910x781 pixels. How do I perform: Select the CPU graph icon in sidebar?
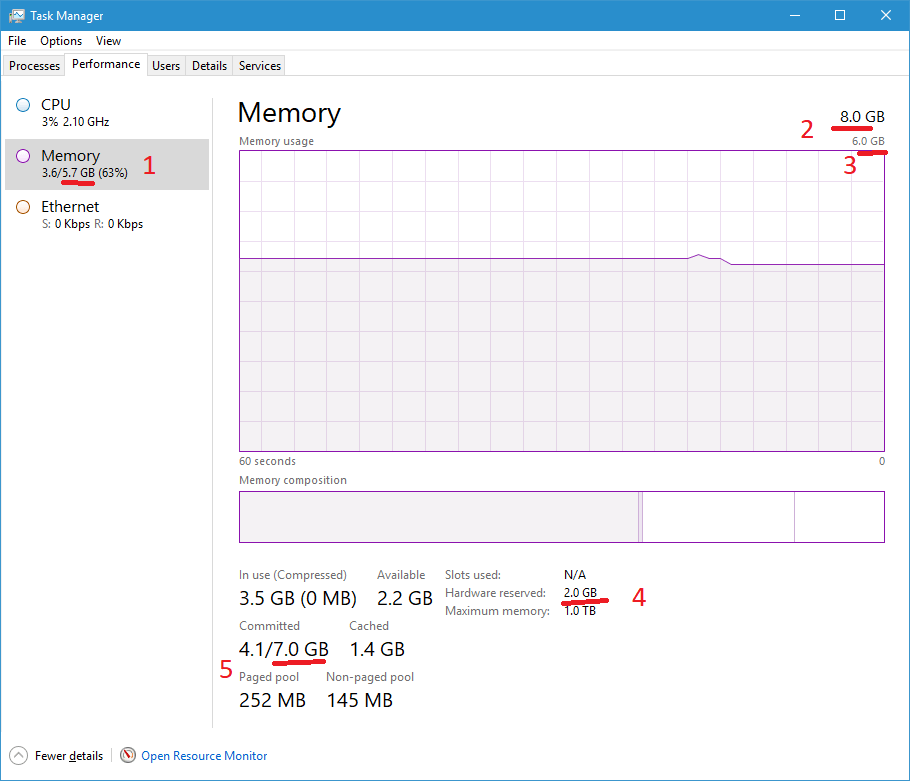pos(23,105)
